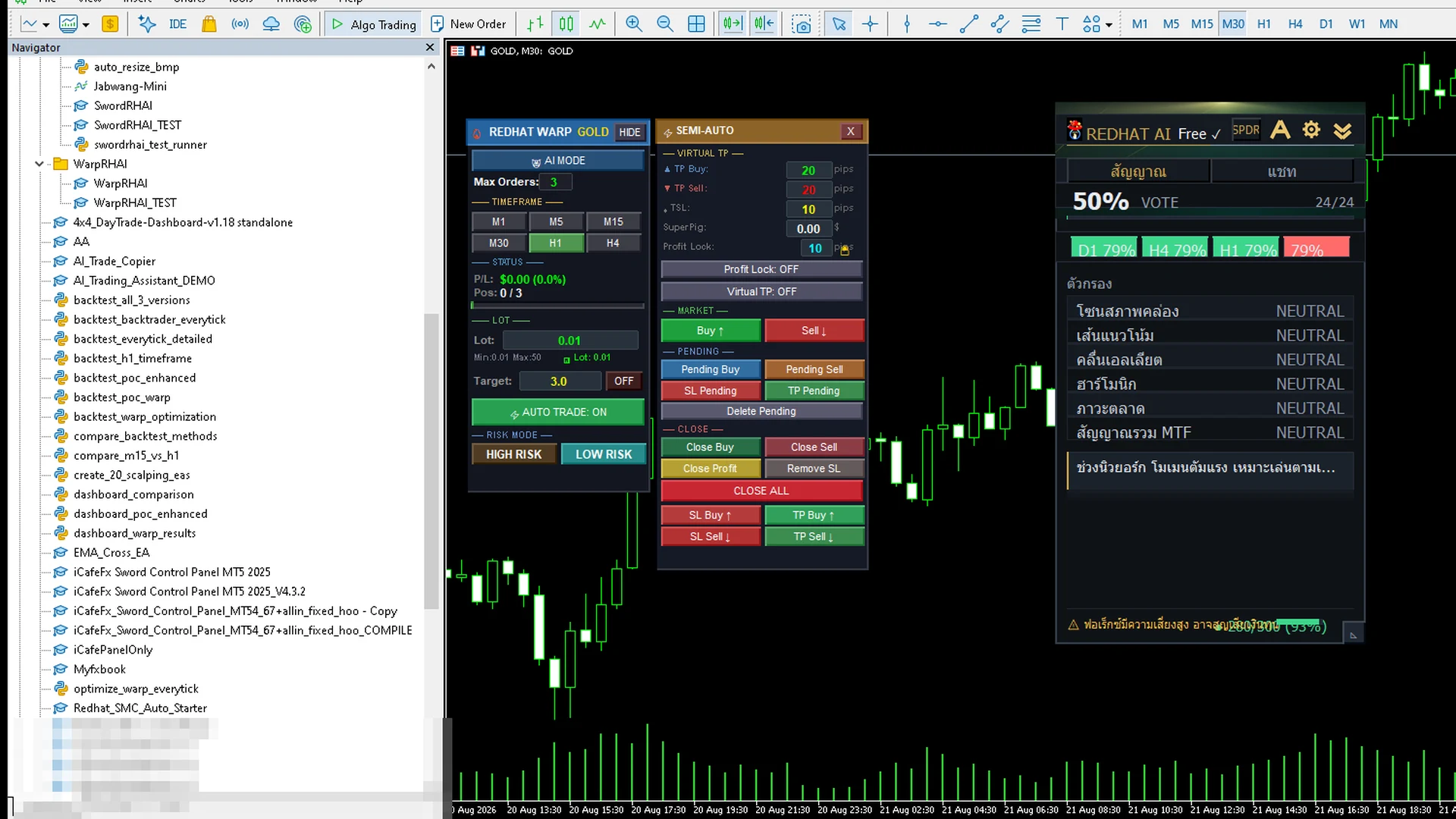Toggle Profit Lock: OFF
Image resolution: width=1456 pixels, height=819 pixels.
761,269
